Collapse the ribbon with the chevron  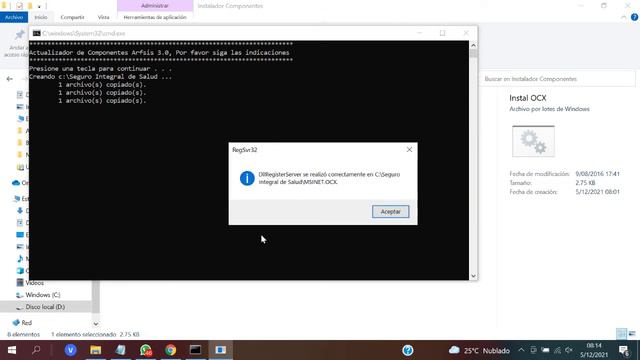(x=623, y=17)
